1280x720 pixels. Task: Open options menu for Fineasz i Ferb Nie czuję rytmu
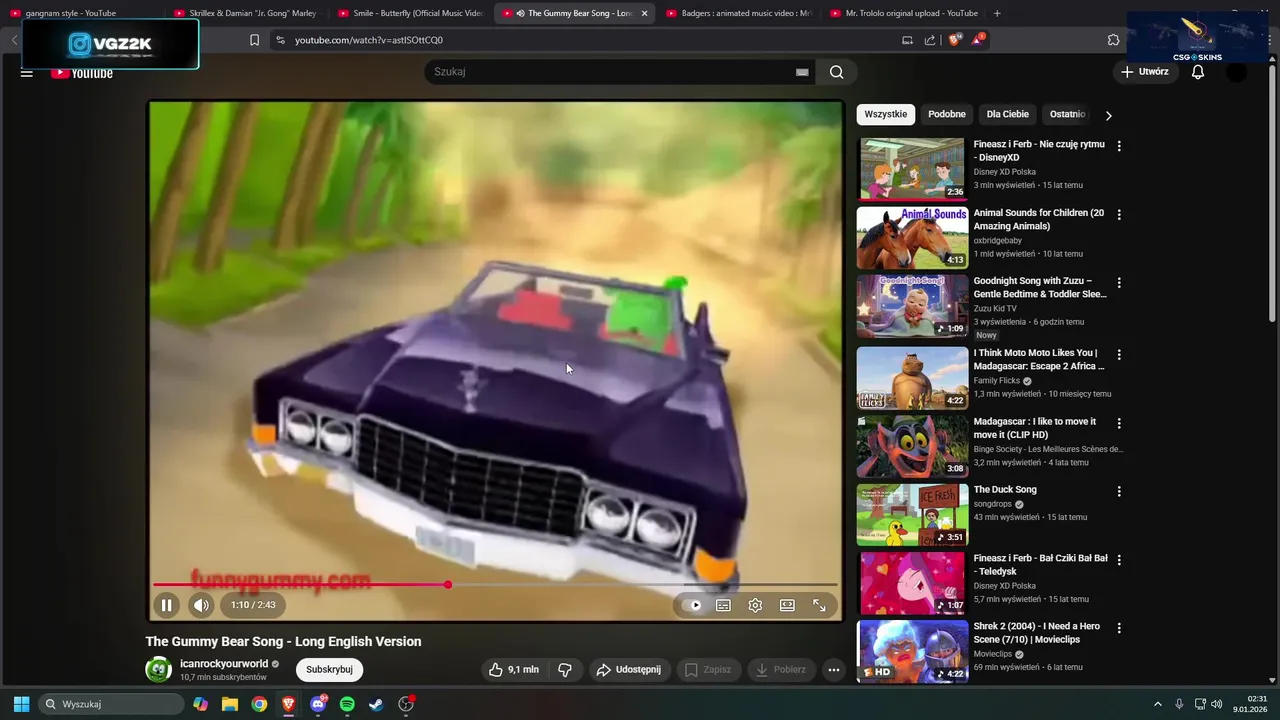[x=1119, y=146]
